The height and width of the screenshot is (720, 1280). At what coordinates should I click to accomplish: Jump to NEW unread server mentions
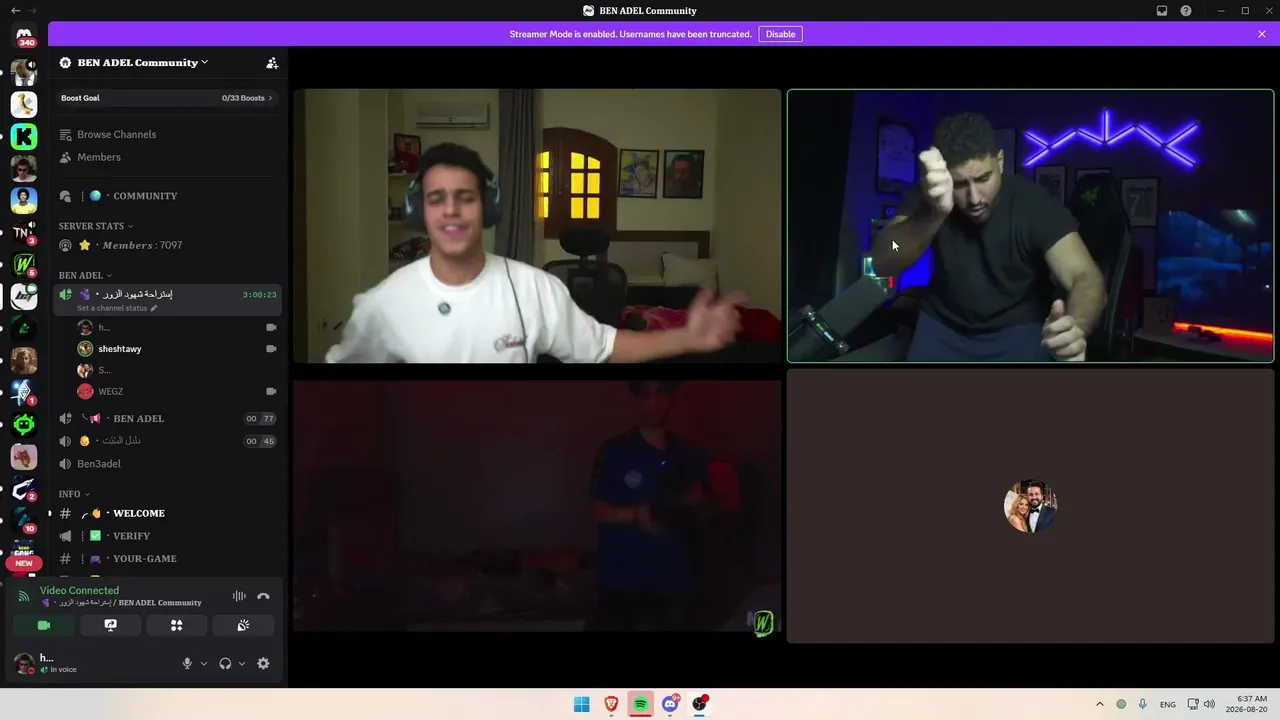pos(24,563)
